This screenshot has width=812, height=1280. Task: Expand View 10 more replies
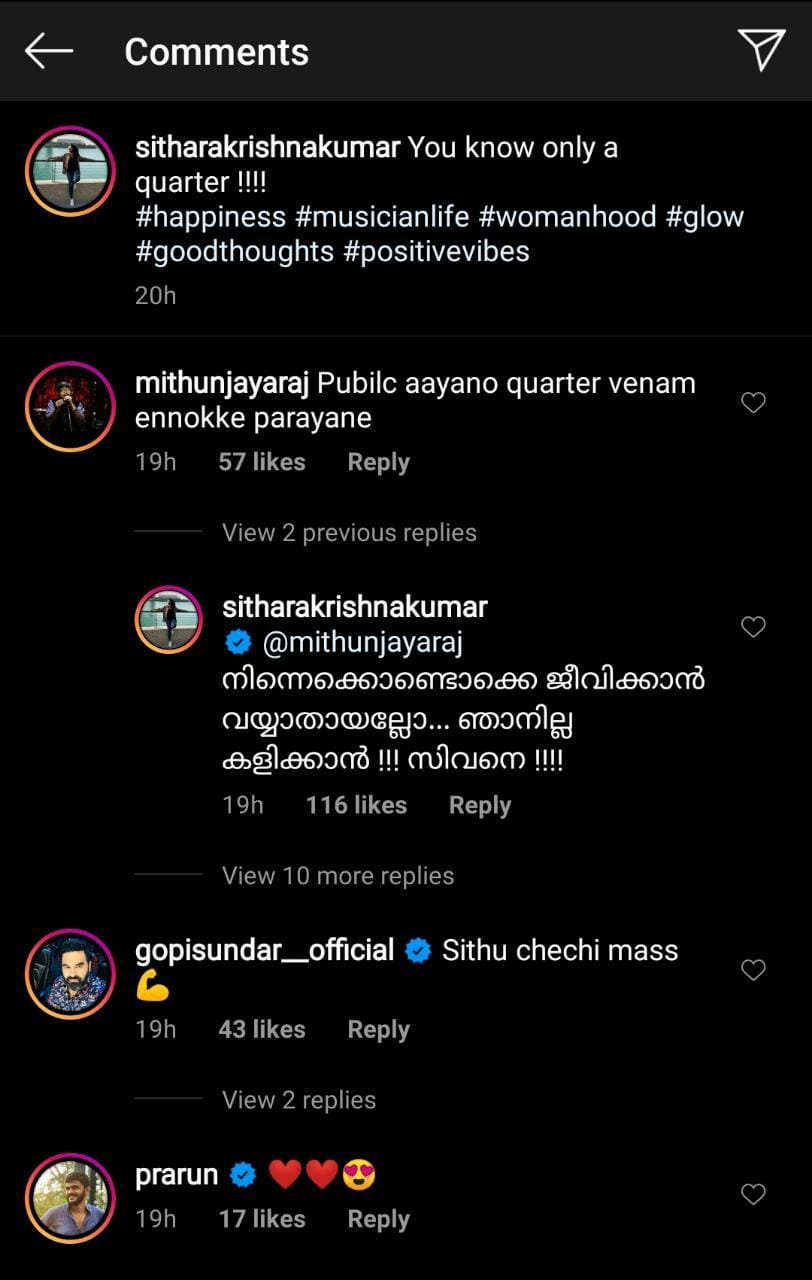tap(338, 876)
